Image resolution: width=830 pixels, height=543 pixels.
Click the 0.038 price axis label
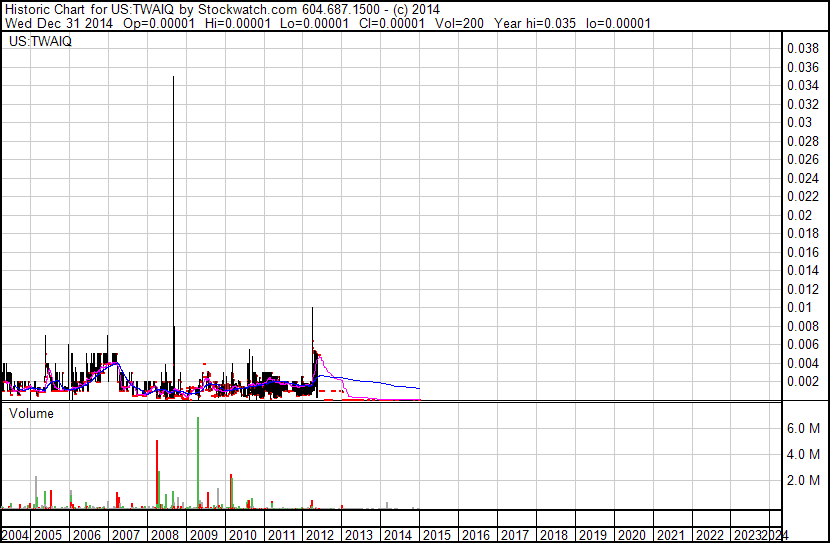pos(802,48)
